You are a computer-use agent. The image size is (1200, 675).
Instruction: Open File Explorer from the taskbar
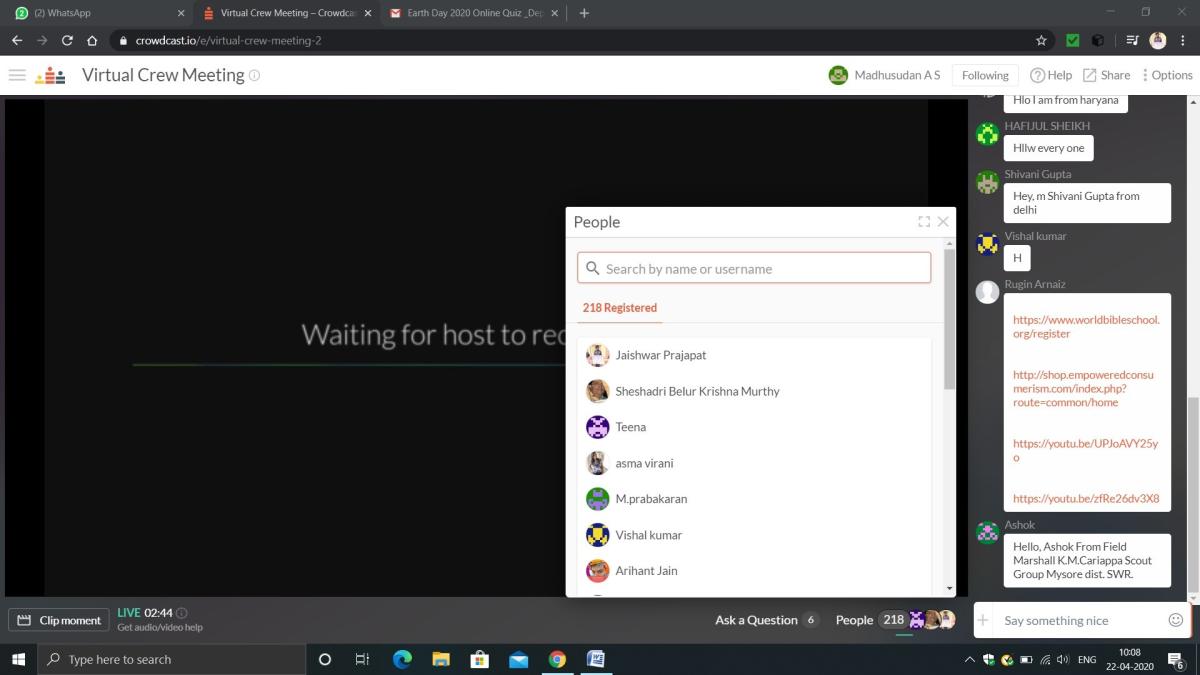441,659
